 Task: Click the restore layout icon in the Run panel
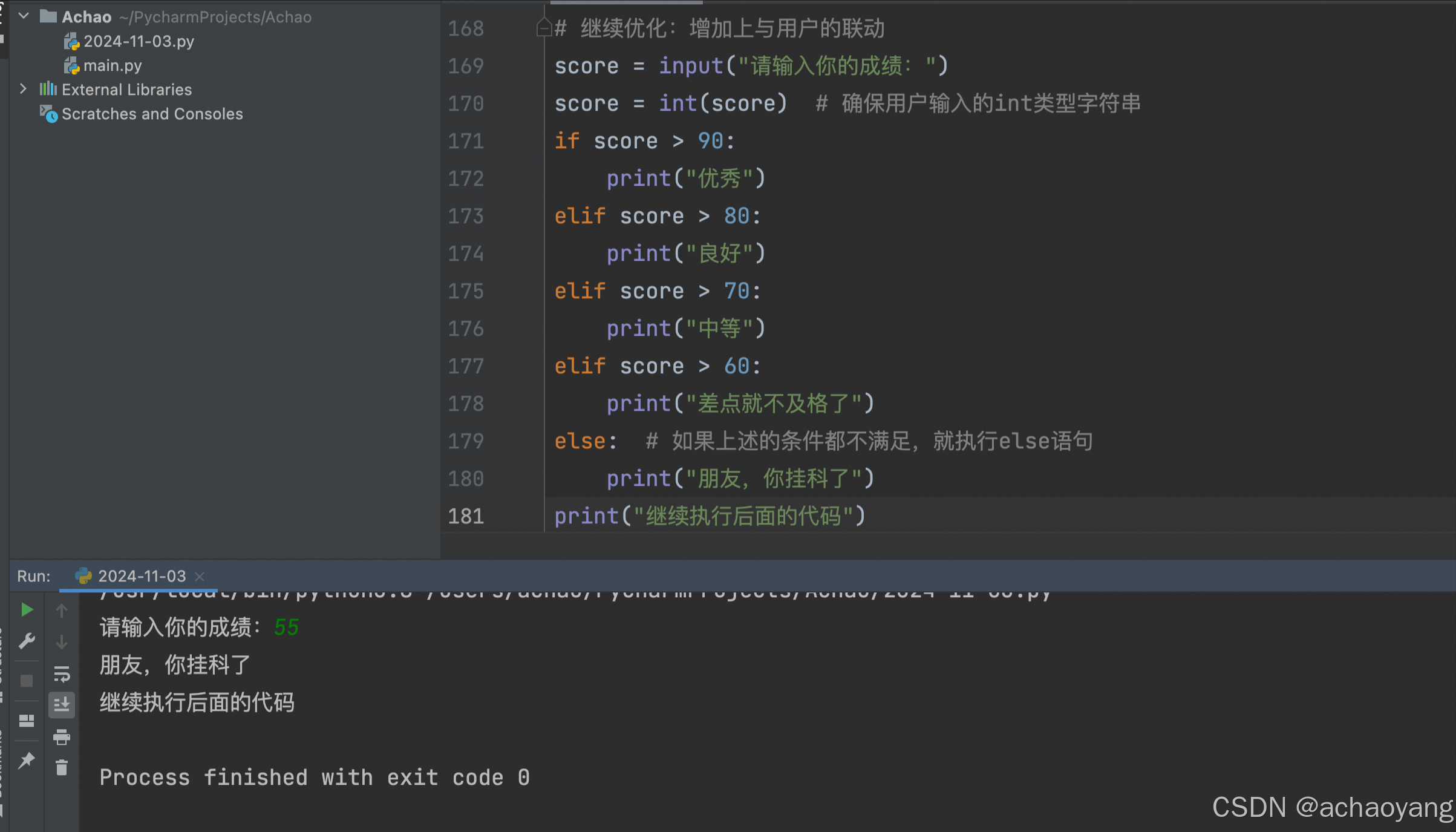click(27, 721)
